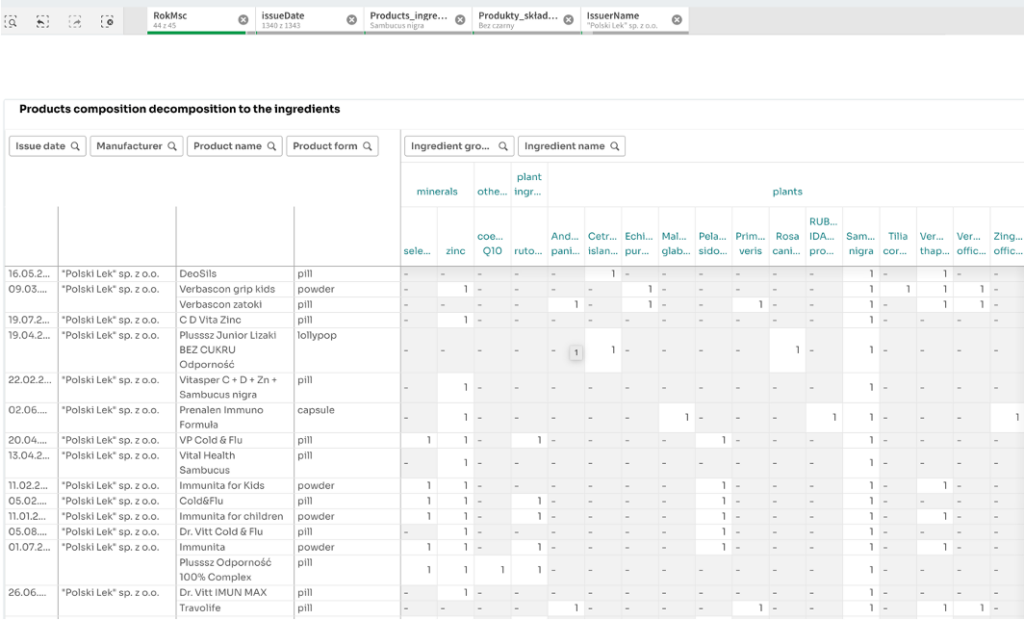The height and width of the screenshot is (620, 1024).
Task: Click search icon on Issue date field
Action: (x=75, y=146)
